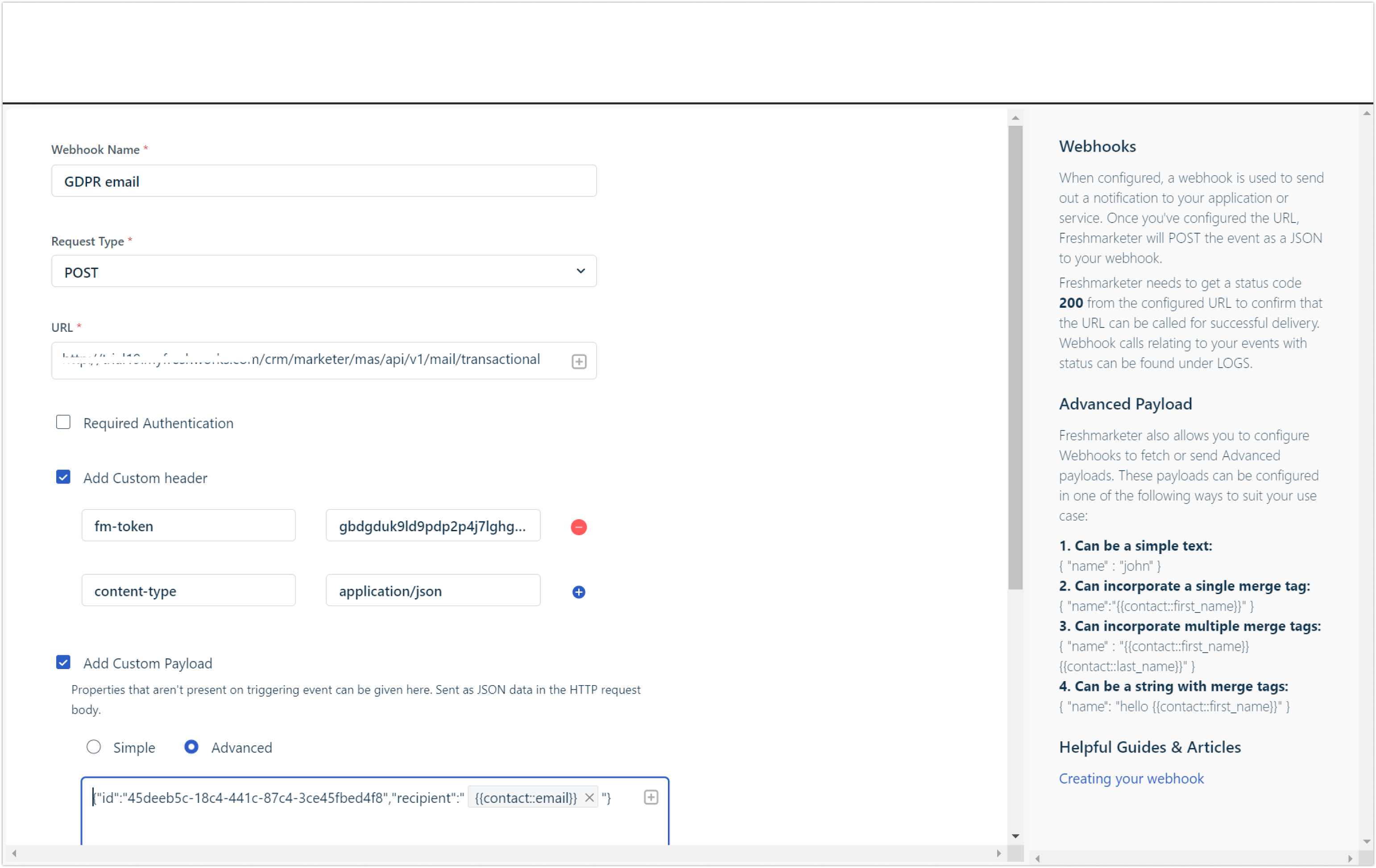The height and width of the screenshot is (868, 1376).
Task: Click the application/json header value field
Action: (x=433, y=591)
